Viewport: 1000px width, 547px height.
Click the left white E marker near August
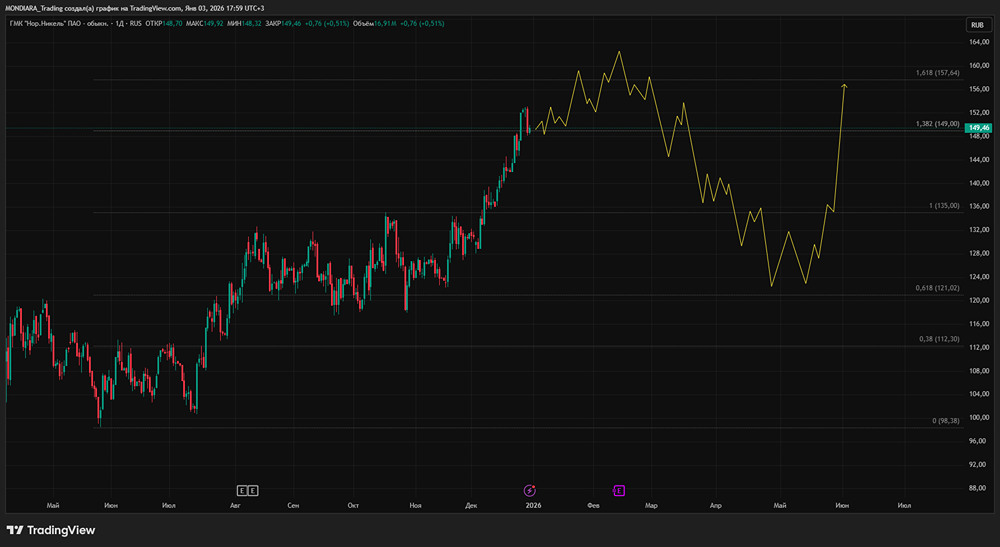[241, 490]
